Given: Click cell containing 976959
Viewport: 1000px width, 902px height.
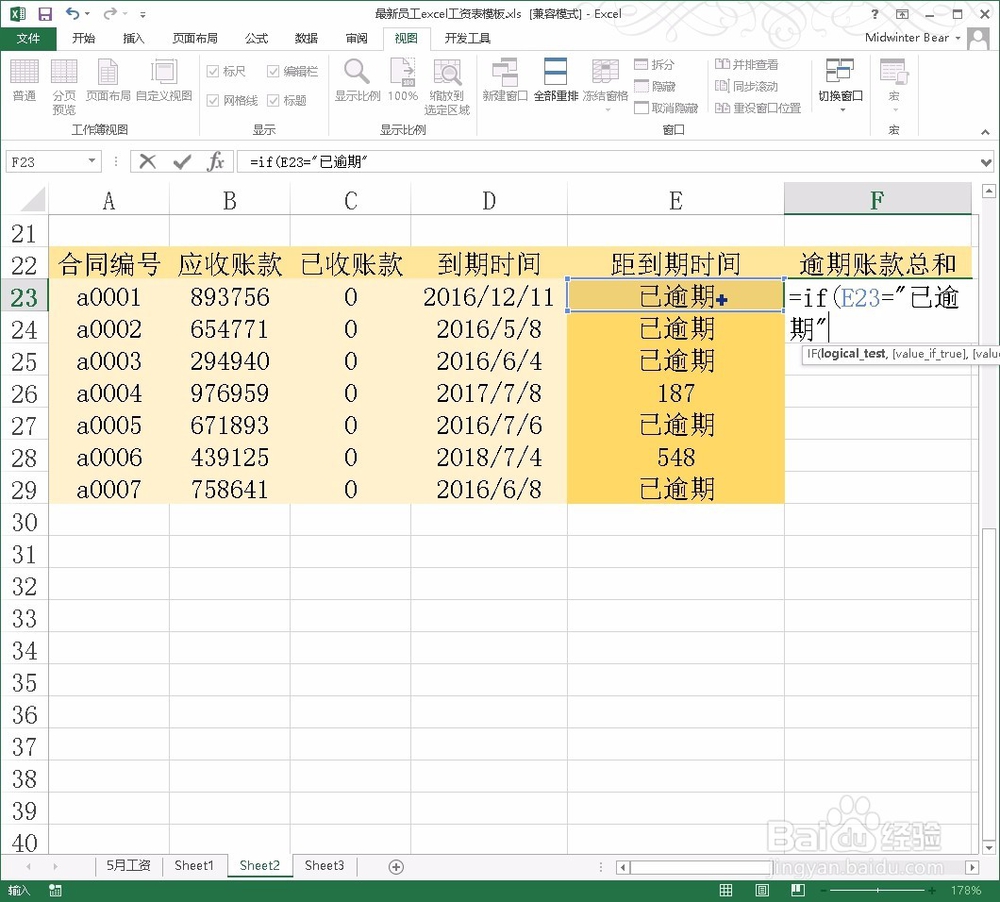Looking at the screenshot, I should click(x=230, y=394).
